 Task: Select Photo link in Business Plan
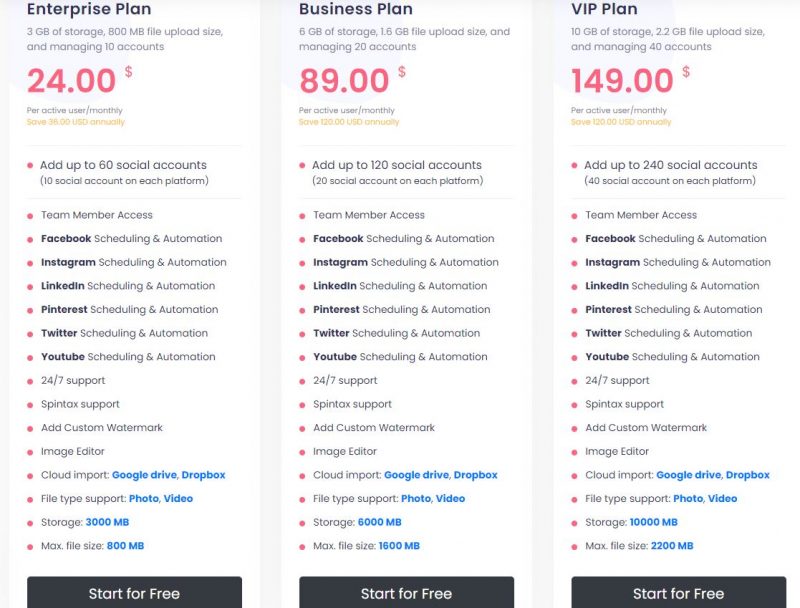click(416, 498)
